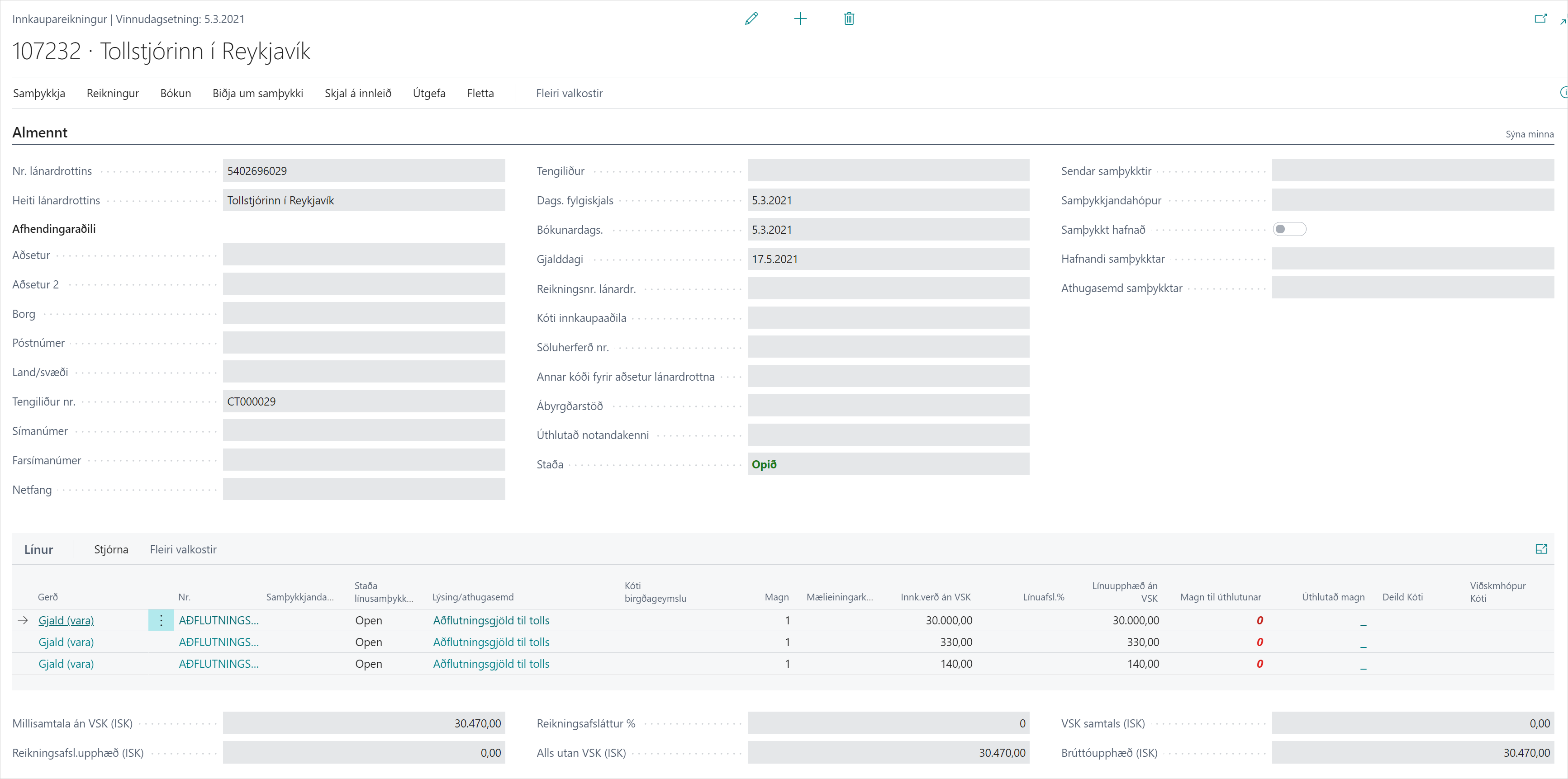
Task: Click Gjald (vara) link in second row
Action: [66, 642]
